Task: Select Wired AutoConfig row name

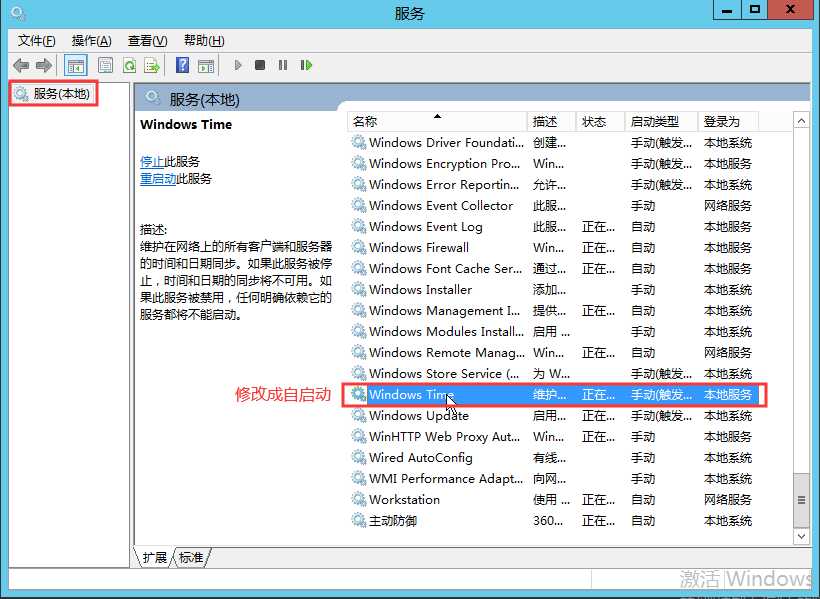Action: click(x=420, y=457)
